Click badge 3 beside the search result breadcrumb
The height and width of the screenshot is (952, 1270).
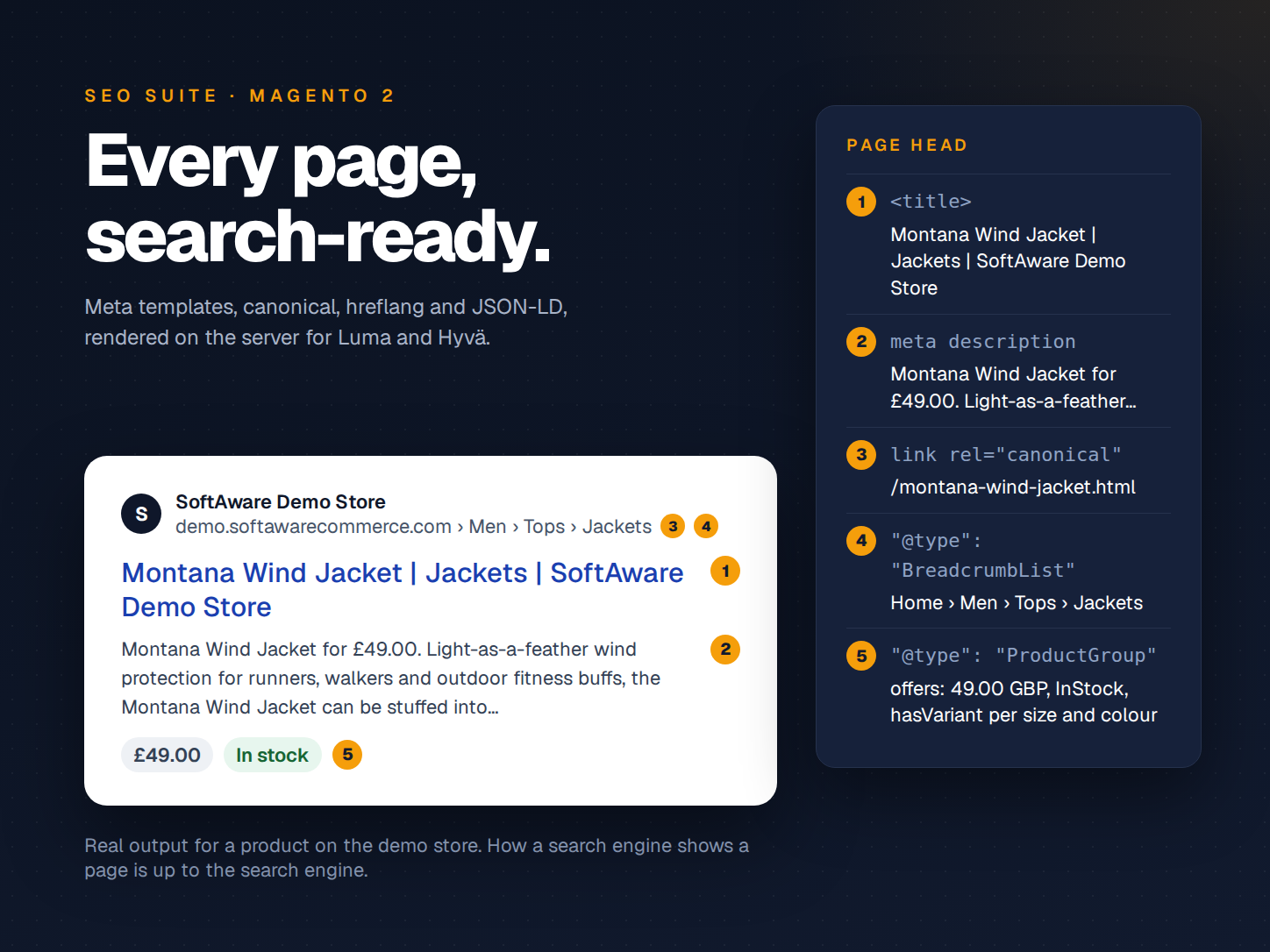click(x=673, y=526)
